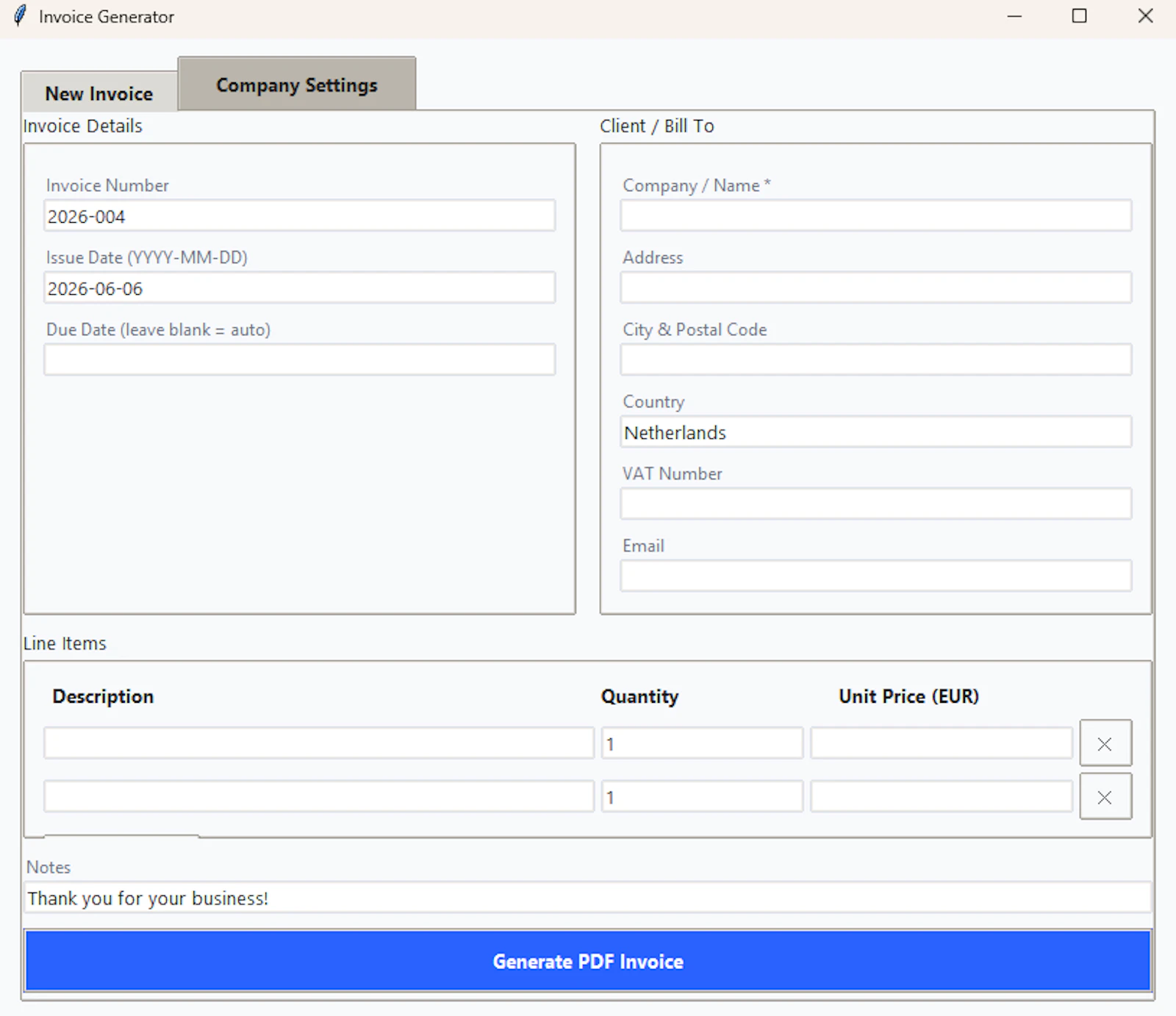Click the "Invoice Number" label
This screenshot has width=1176, height=1016.
(x=107, y=185)
